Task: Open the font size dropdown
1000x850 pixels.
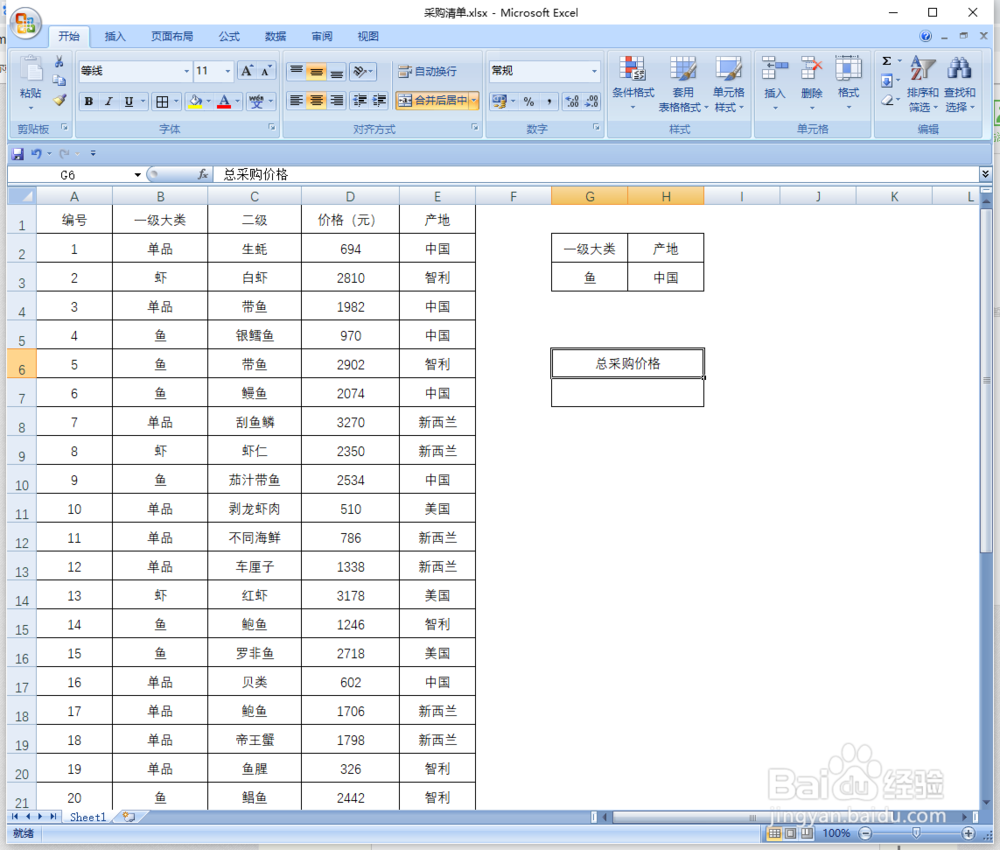Action: pos(227,71)
